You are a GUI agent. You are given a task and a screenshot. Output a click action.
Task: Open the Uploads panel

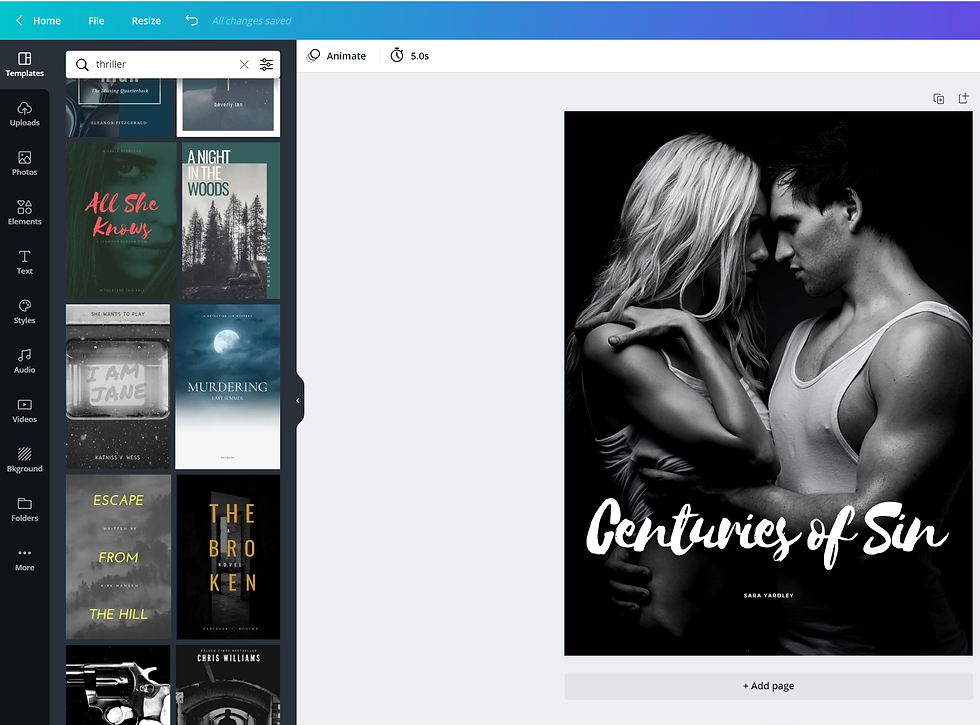24,114
